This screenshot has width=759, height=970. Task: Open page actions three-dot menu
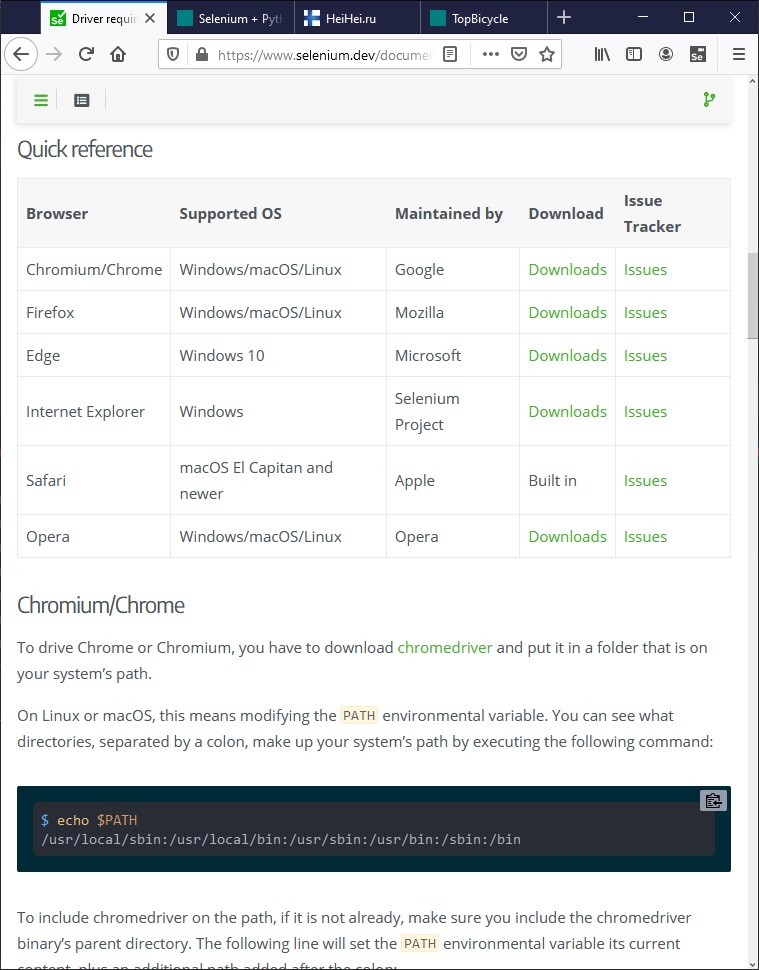[x=491, y=54]
